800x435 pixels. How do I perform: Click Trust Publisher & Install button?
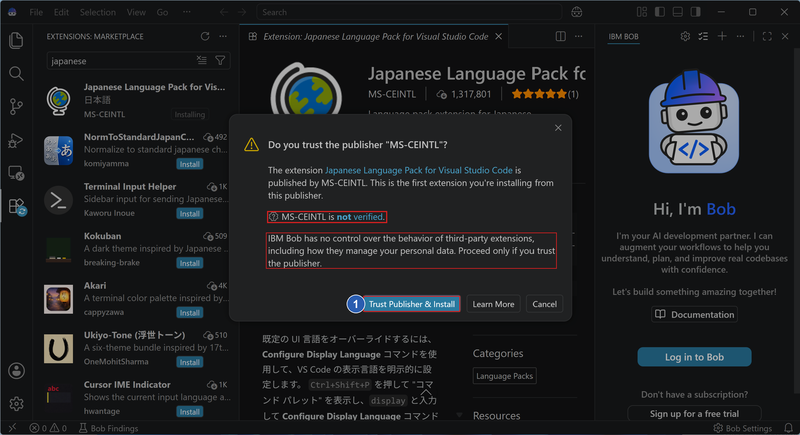pyautogui.click(x=412, y=304)
